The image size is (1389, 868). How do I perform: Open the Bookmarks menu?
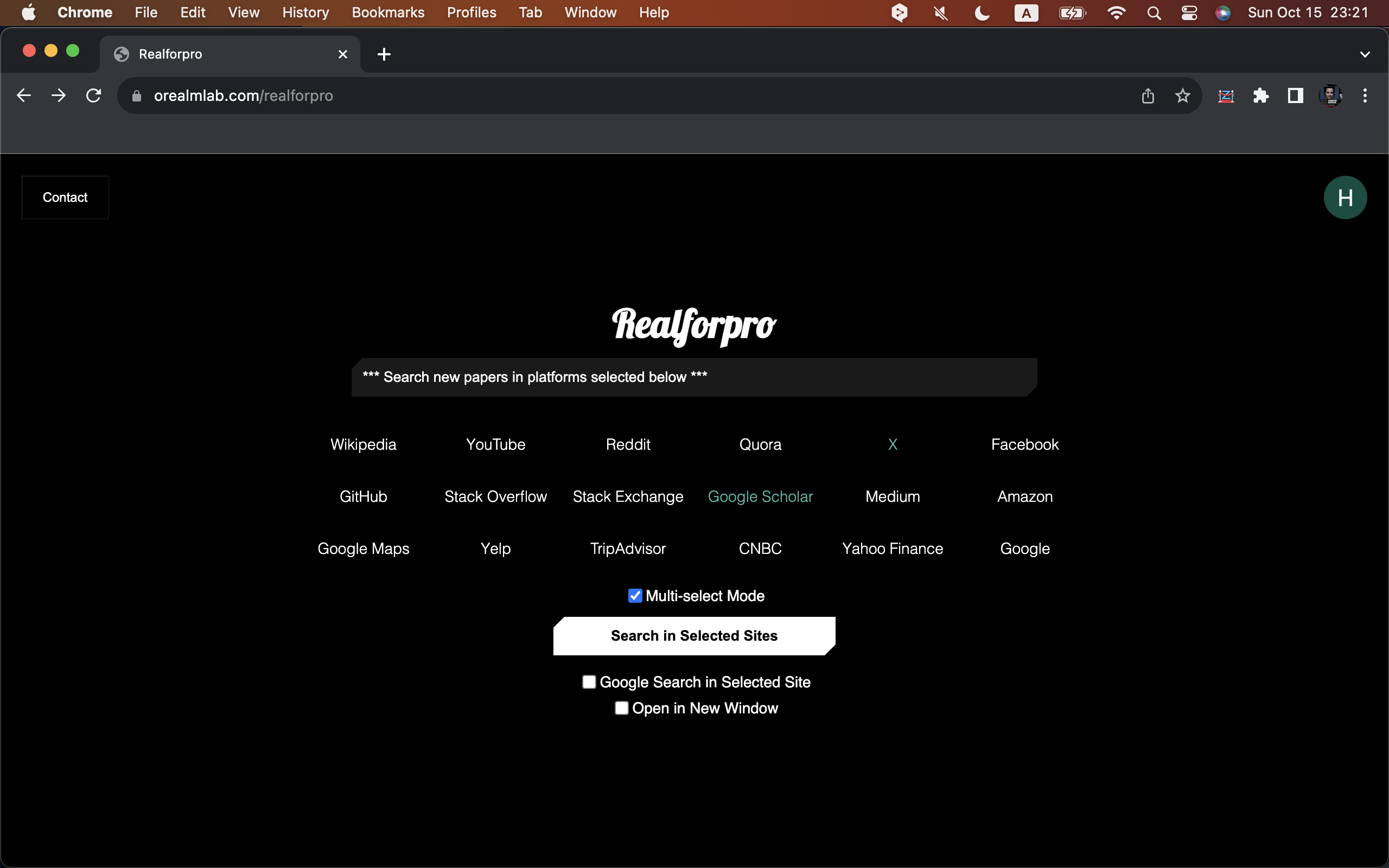tap(388, 12)
